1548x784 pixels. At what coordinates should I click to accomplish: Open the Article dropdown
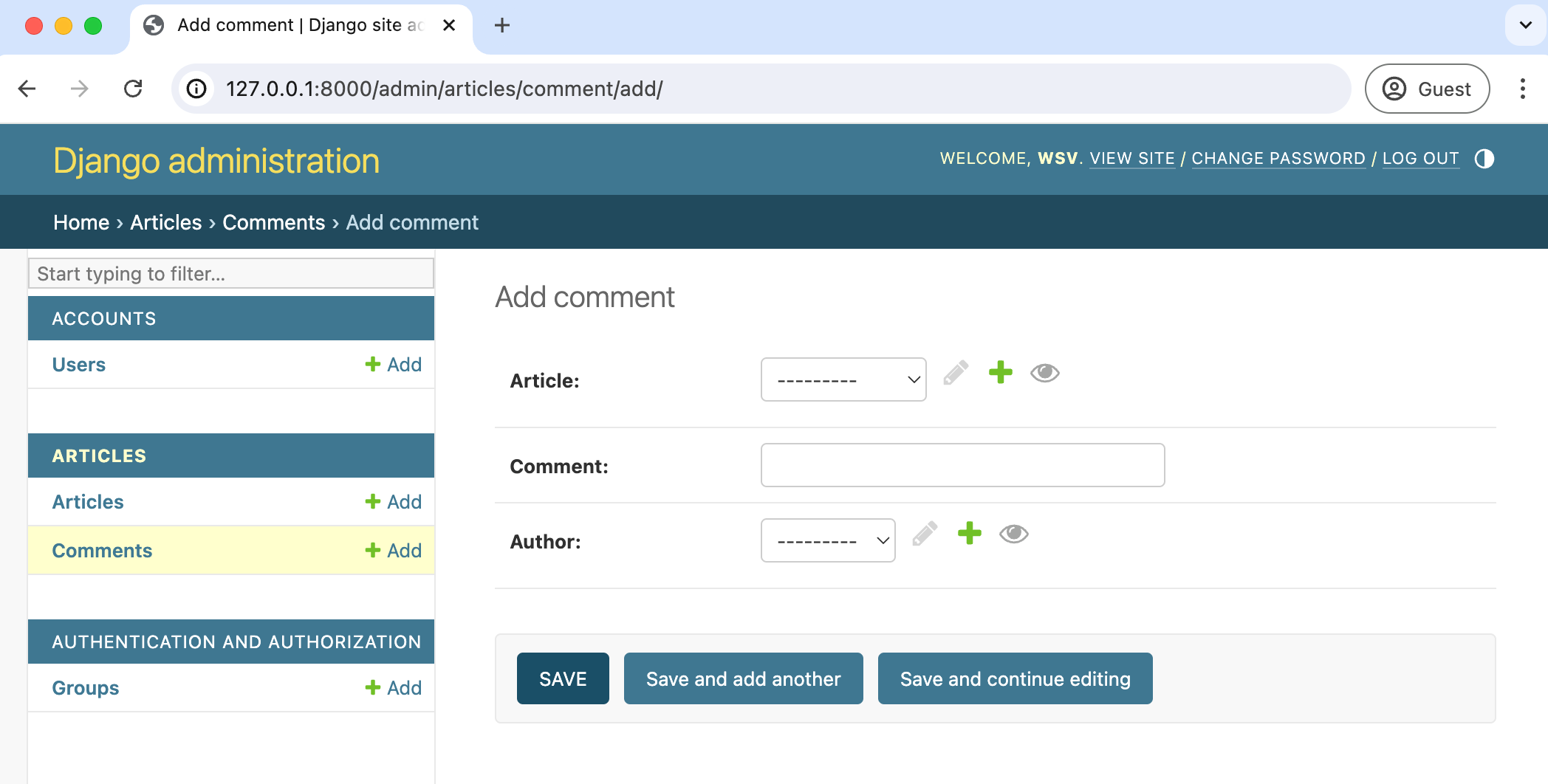(x=843, y=379)
